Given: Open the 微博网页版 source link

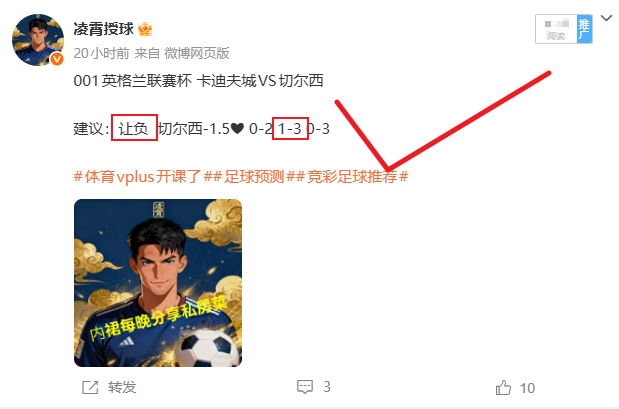Looking at the screenshot, I should click(197, 53).
